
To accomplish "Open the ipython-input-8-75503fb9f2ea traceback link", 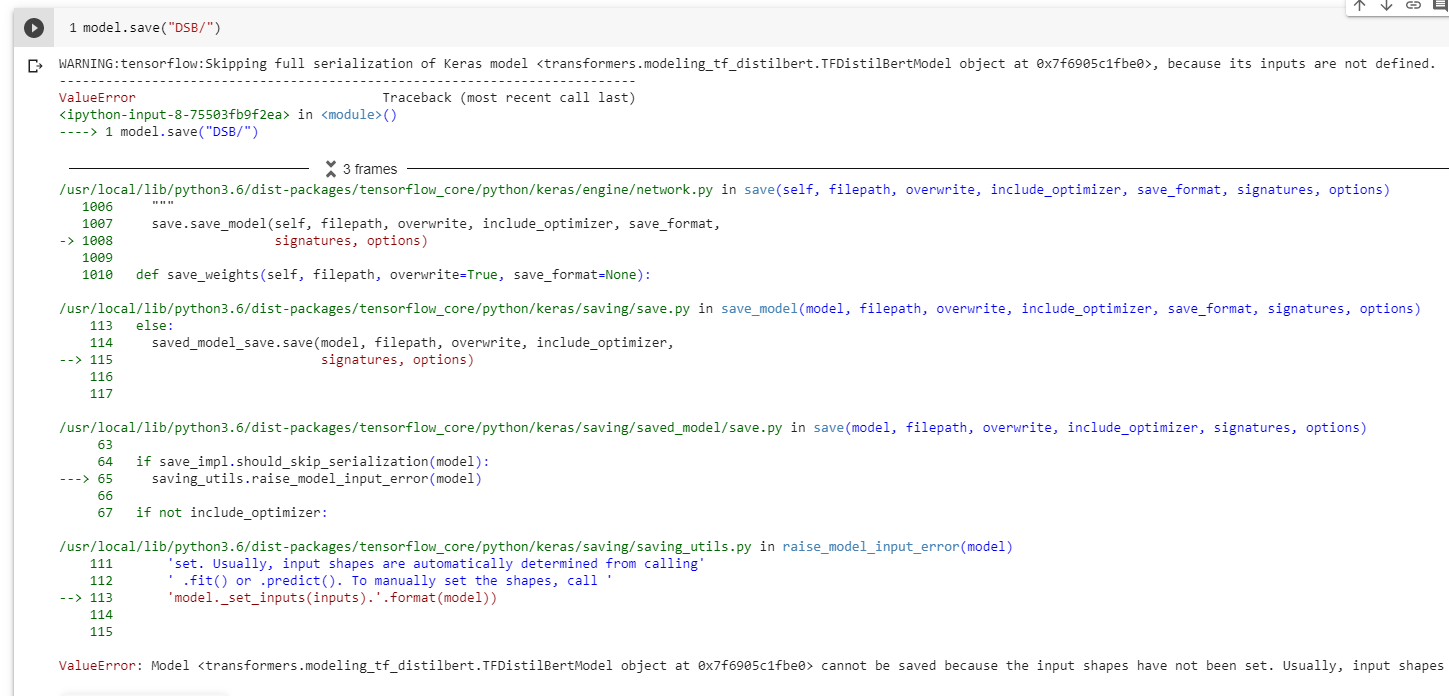I will pos(175,115).
